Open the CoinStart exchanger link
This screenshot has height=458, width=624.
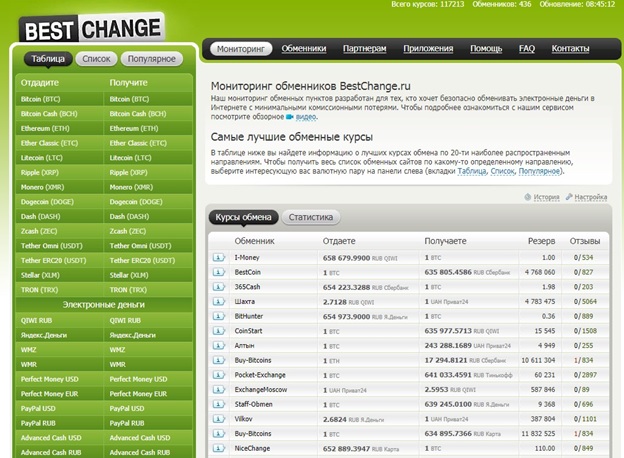click(x=248, y=331)
